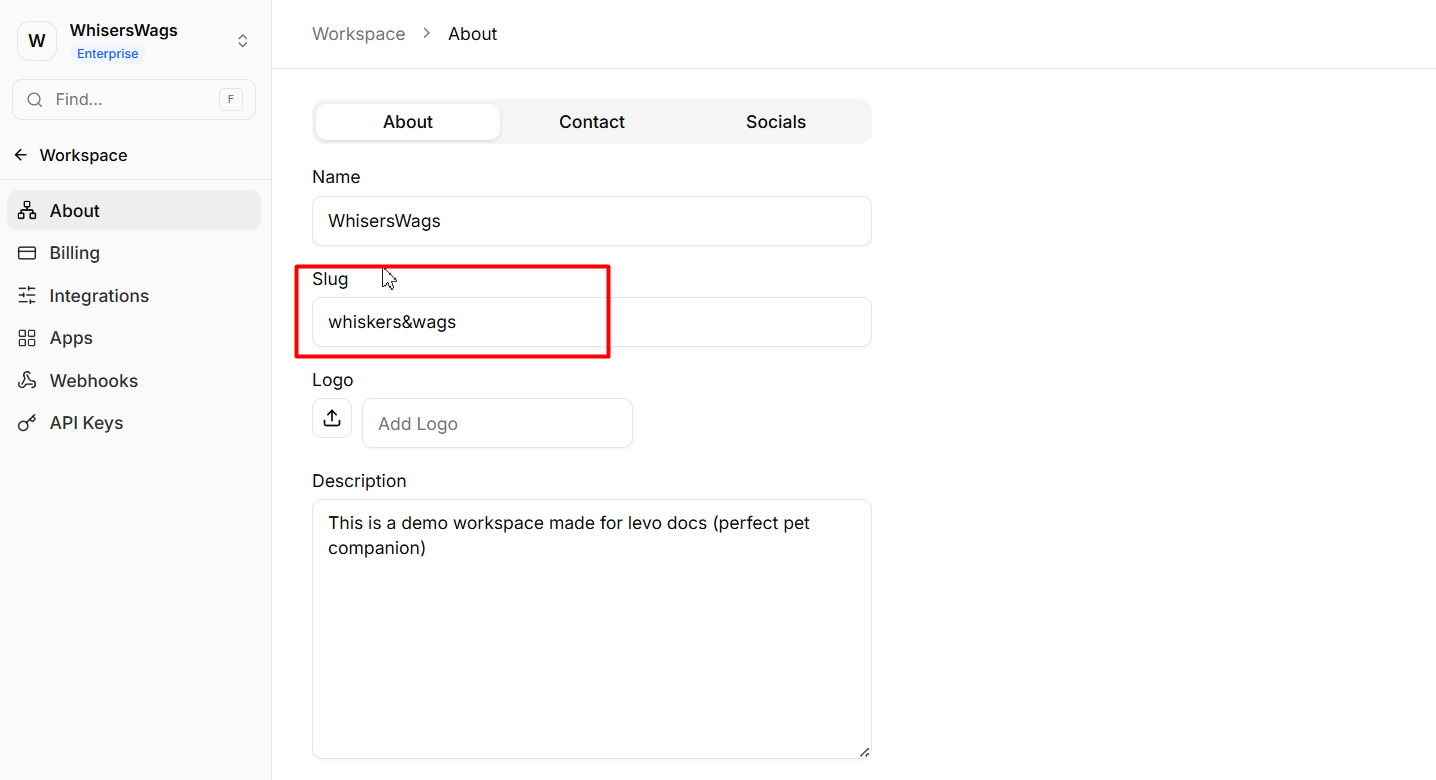Click the back arrow beside Workspace
Viewport: 1436px width, 780px height.
(21, 155)
